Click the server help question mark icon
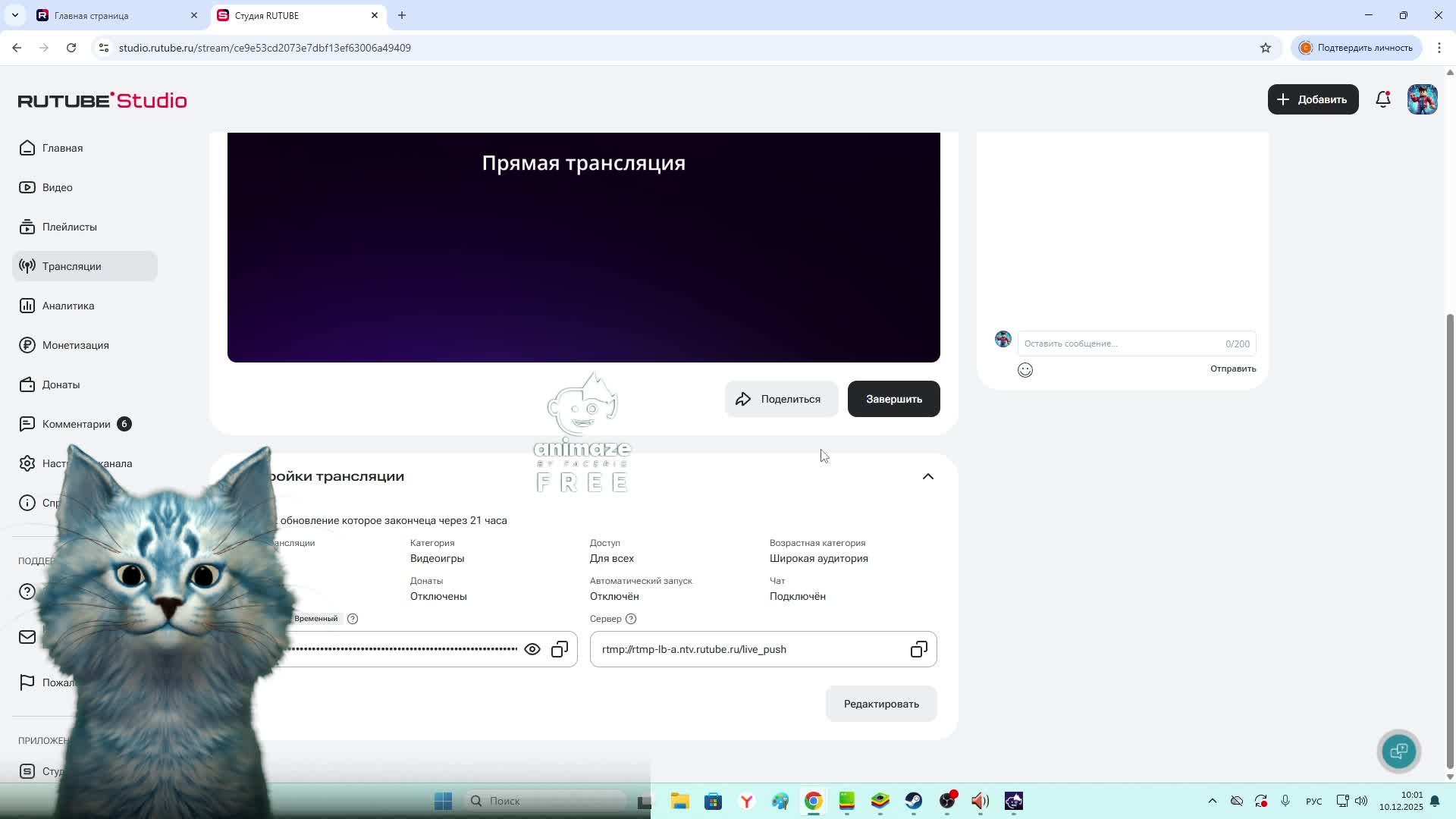 coord(631,619)
